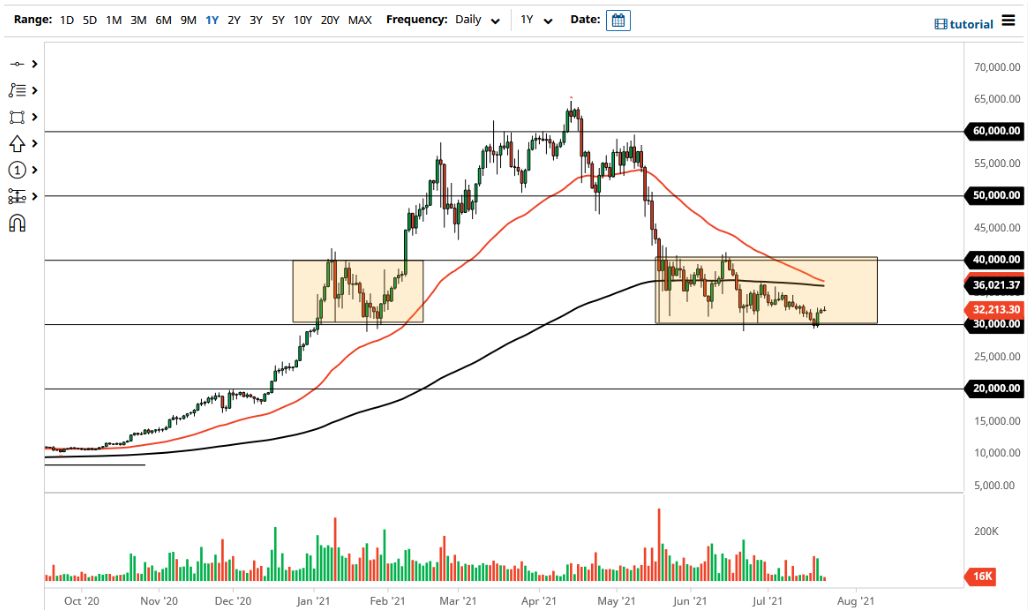Switch to the MAX range
The width and height of the screenshot is (1029, 610).
[359, 19]
